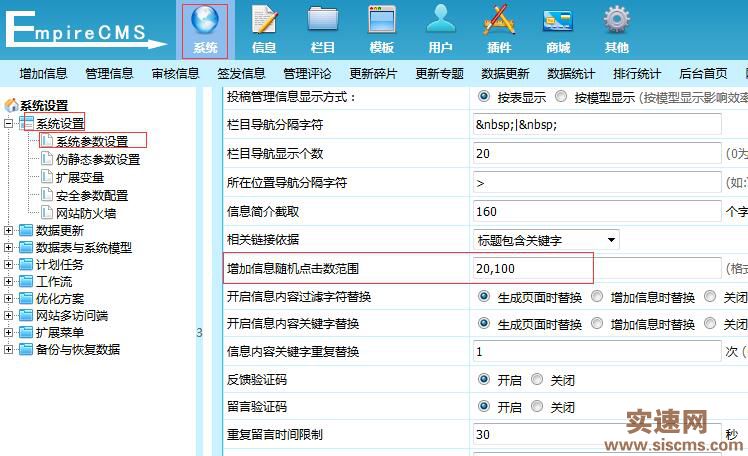Turn off 留言验证码 with 关闭

(537, 406)
